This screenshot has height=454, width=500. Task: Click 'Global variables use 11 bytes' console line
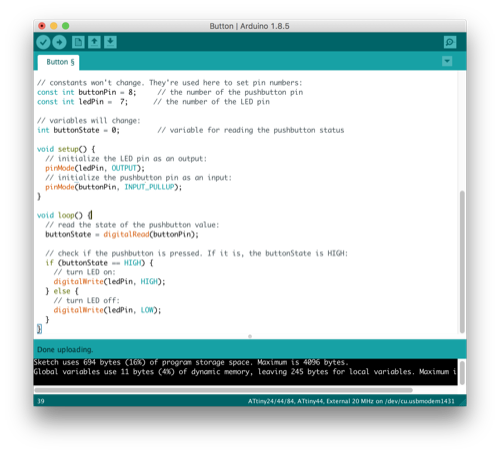tap(245, 372)
